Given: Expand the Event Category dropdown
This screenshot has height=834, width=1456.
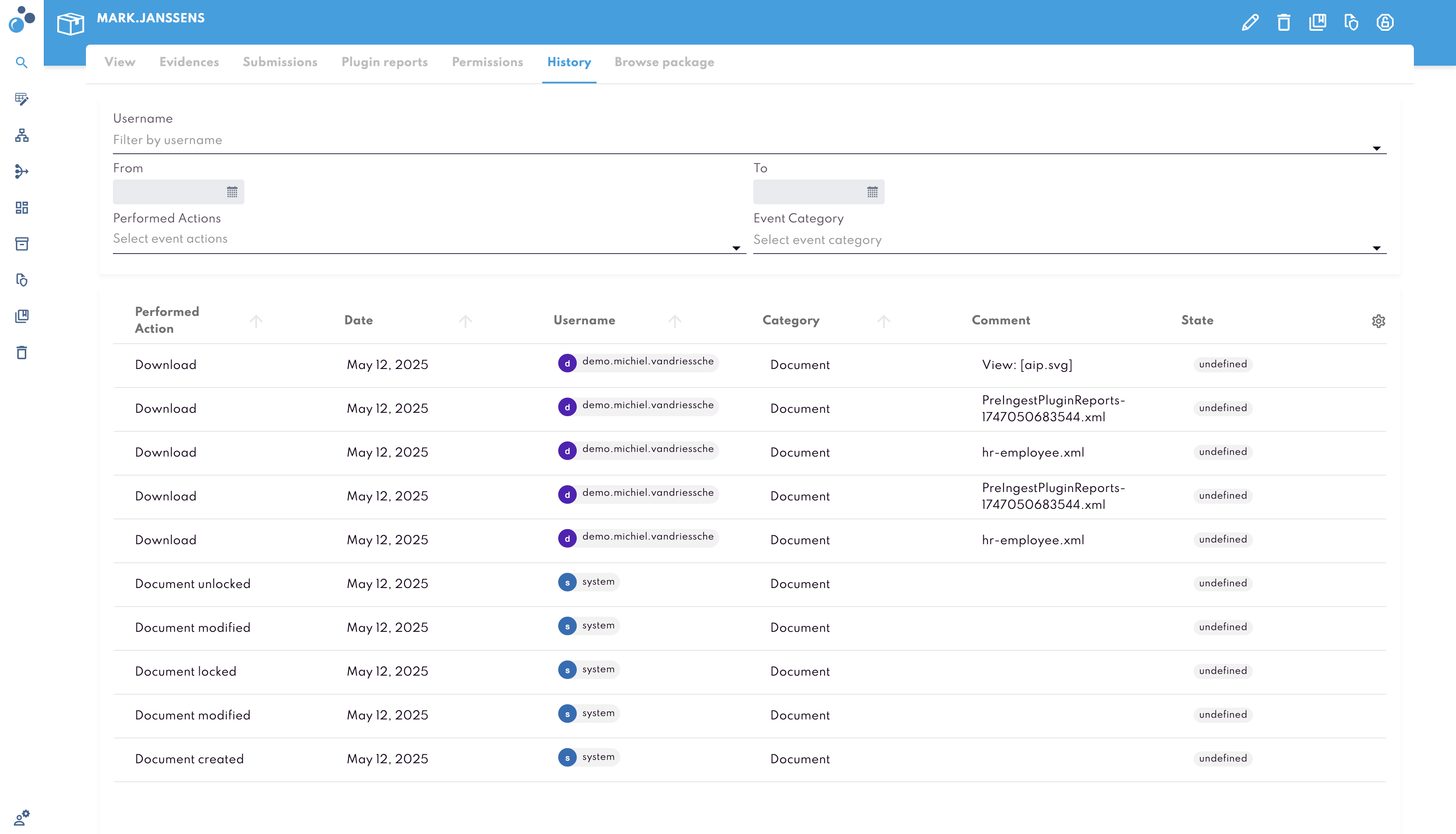Looking at the screenshot, I should 1376,248.
